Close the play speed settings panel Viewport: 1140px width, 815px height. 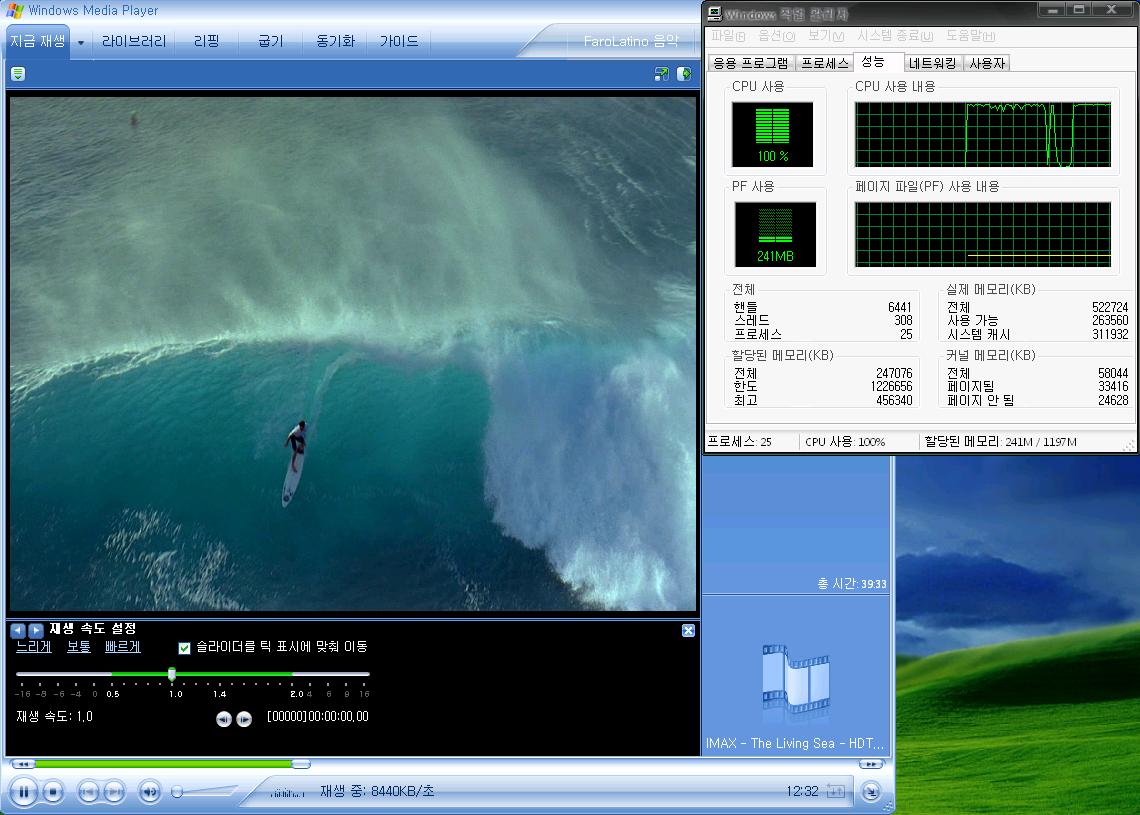[689, 630]
